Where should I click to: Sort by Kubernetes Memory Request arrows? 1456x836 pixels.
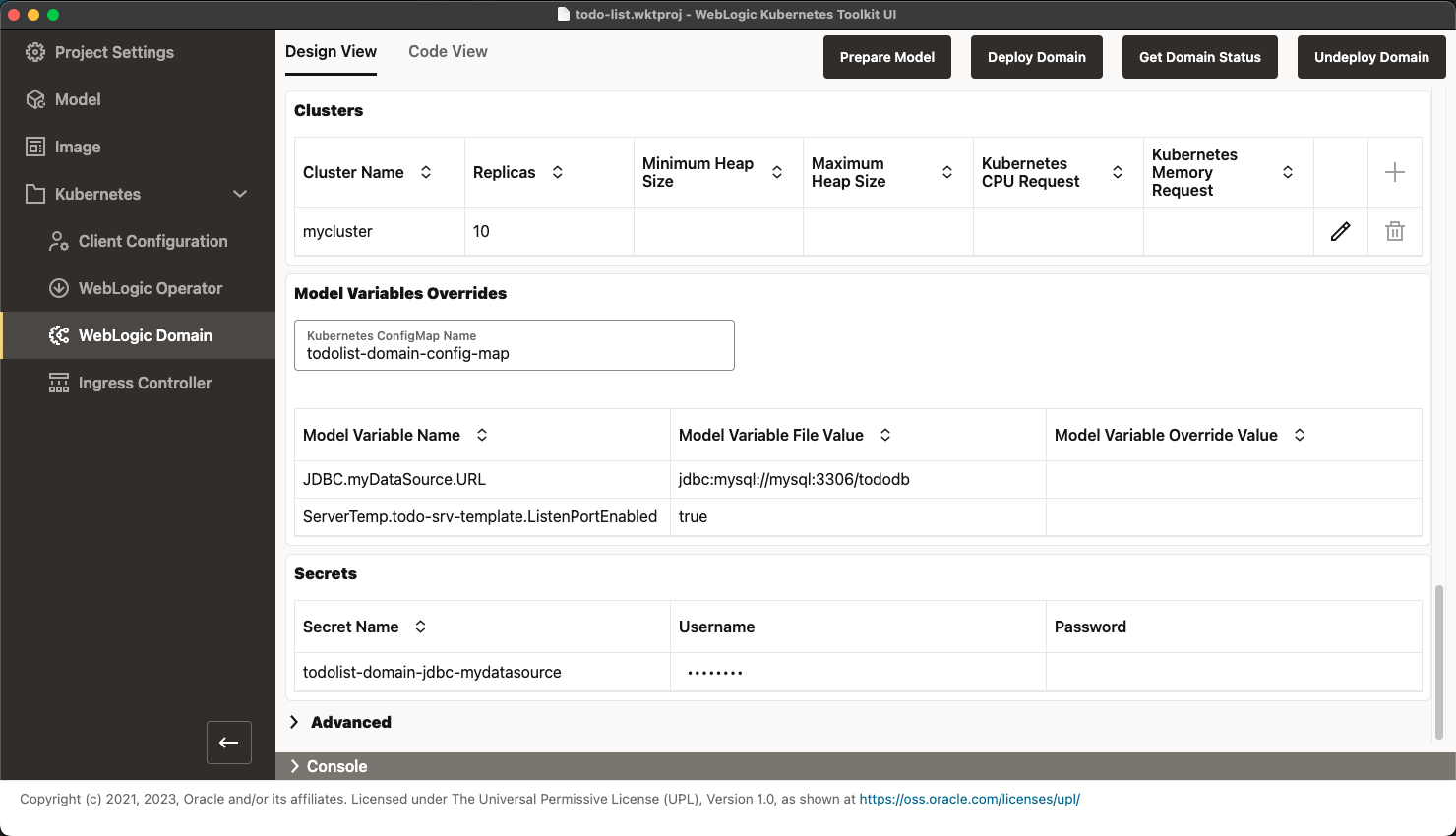coord(1288,172)
